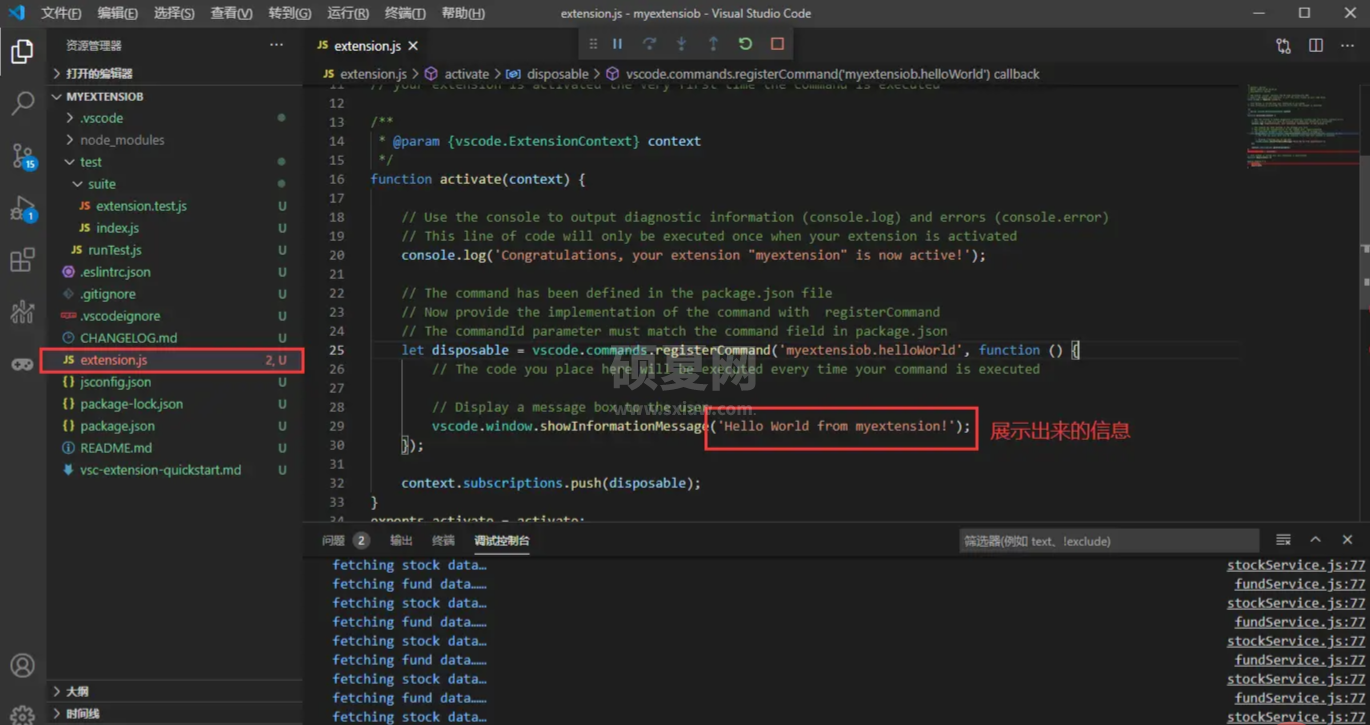This screenshot has height=725, width=1370.
Task: Expand the 大纲 outline section
Action: coord(175,691)
